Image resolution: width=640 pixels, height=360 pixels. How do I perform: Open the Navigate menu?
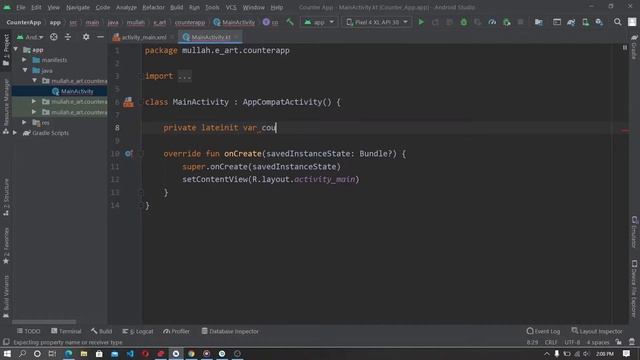click(x=78, y=7)
